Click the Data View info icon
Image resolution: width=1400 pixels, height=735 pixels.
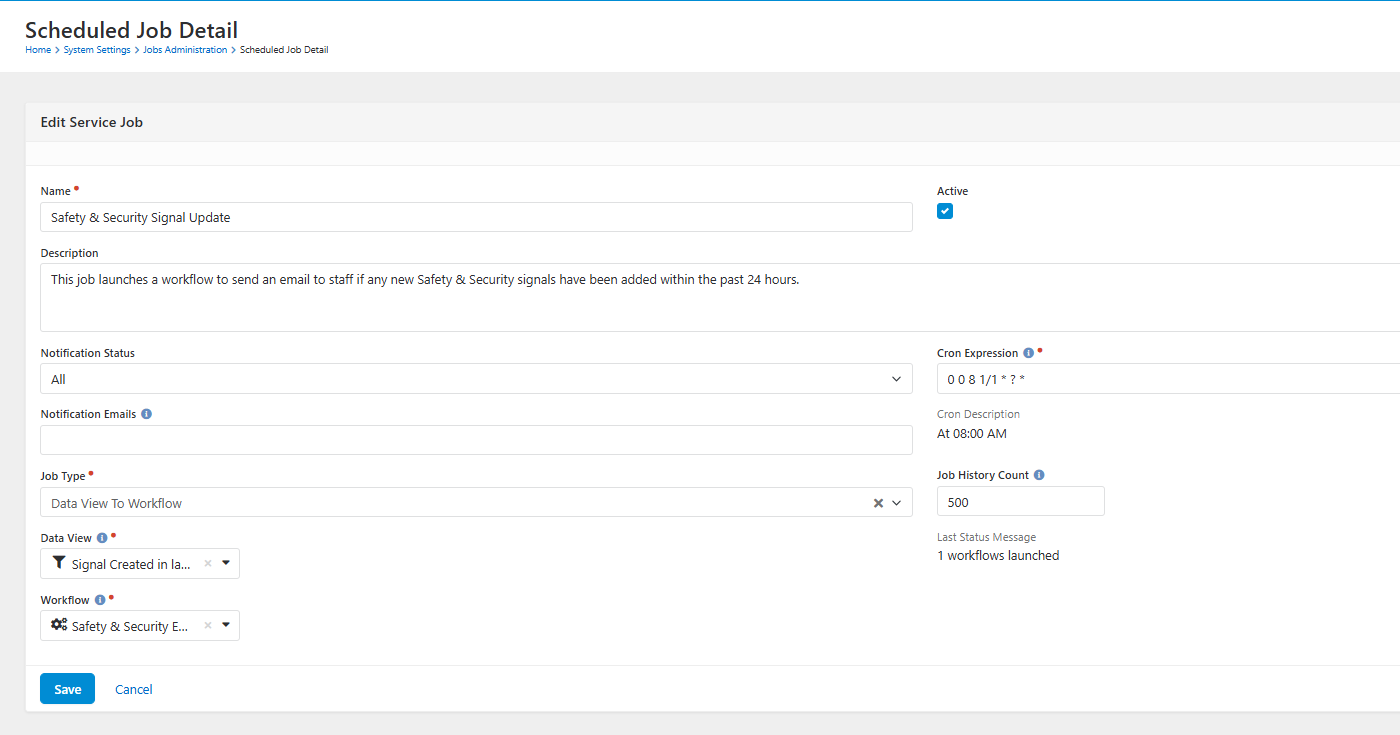(102, 538)
